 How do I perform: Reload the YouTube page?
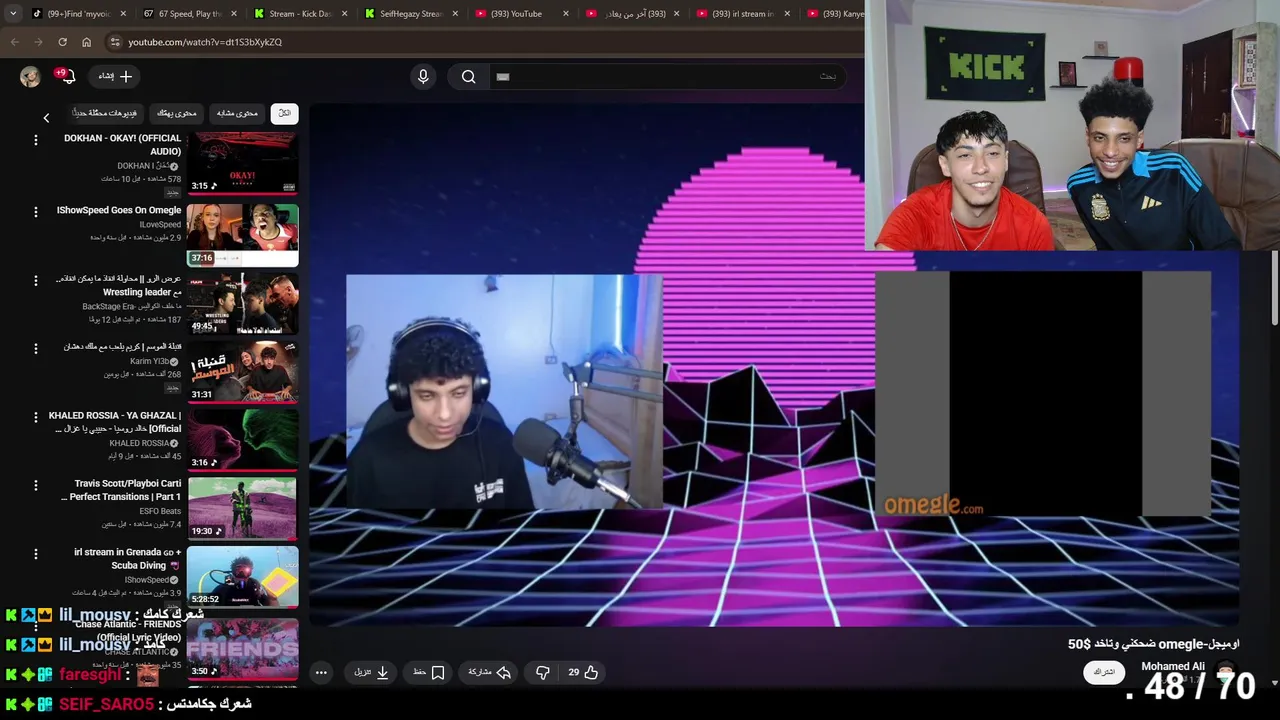point(62,42)
